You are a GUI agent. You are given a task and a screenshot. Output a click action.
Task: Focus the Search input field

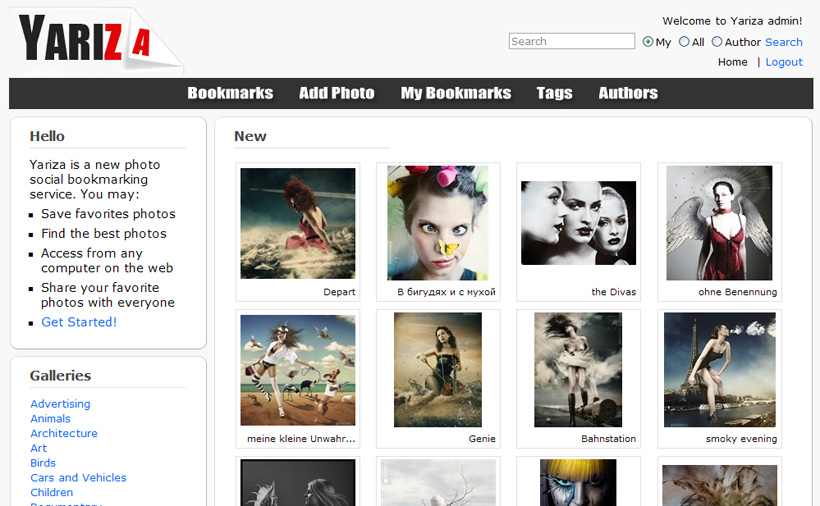[x=572, y=41]
